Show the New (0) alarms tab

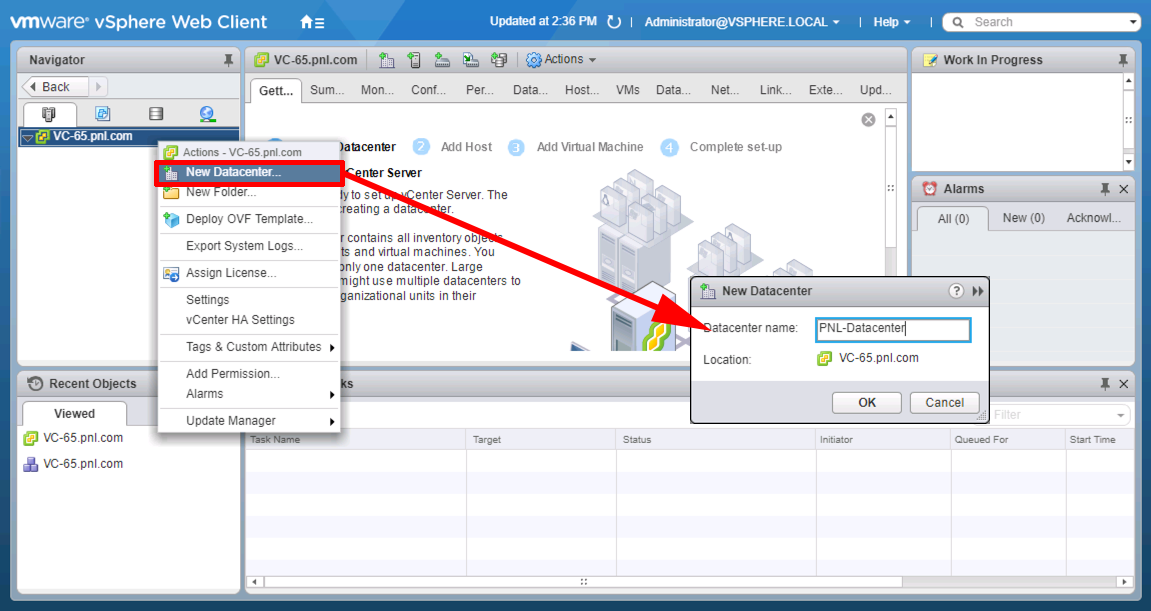tap(1023, 218)
